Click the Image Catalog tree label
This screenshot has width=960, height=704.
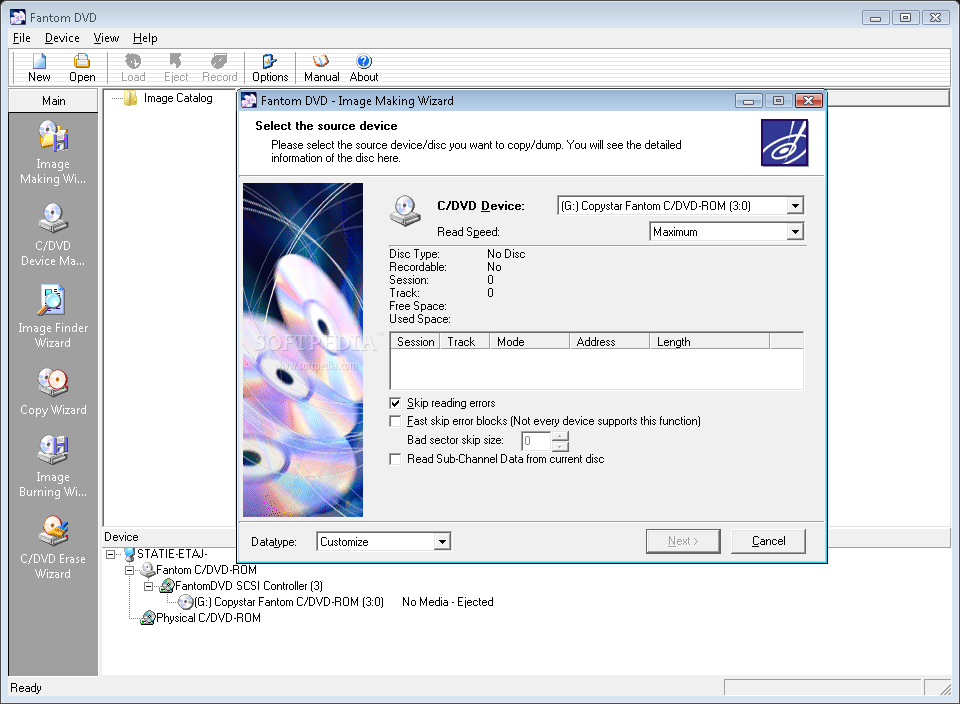click(178, 98)
